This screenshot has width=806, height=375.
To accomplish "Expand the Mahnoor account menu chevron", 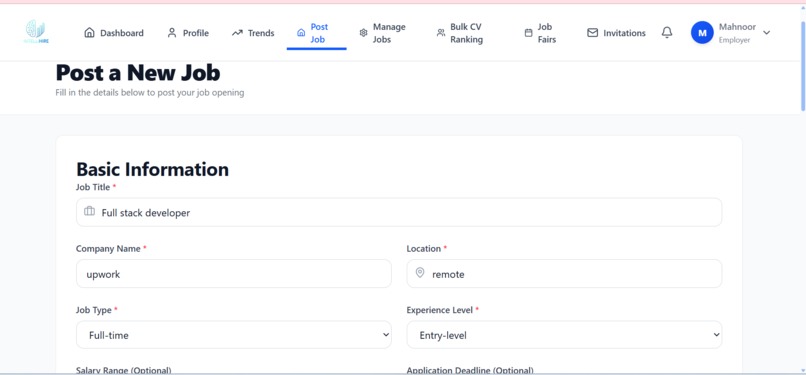I will (766, 33).
